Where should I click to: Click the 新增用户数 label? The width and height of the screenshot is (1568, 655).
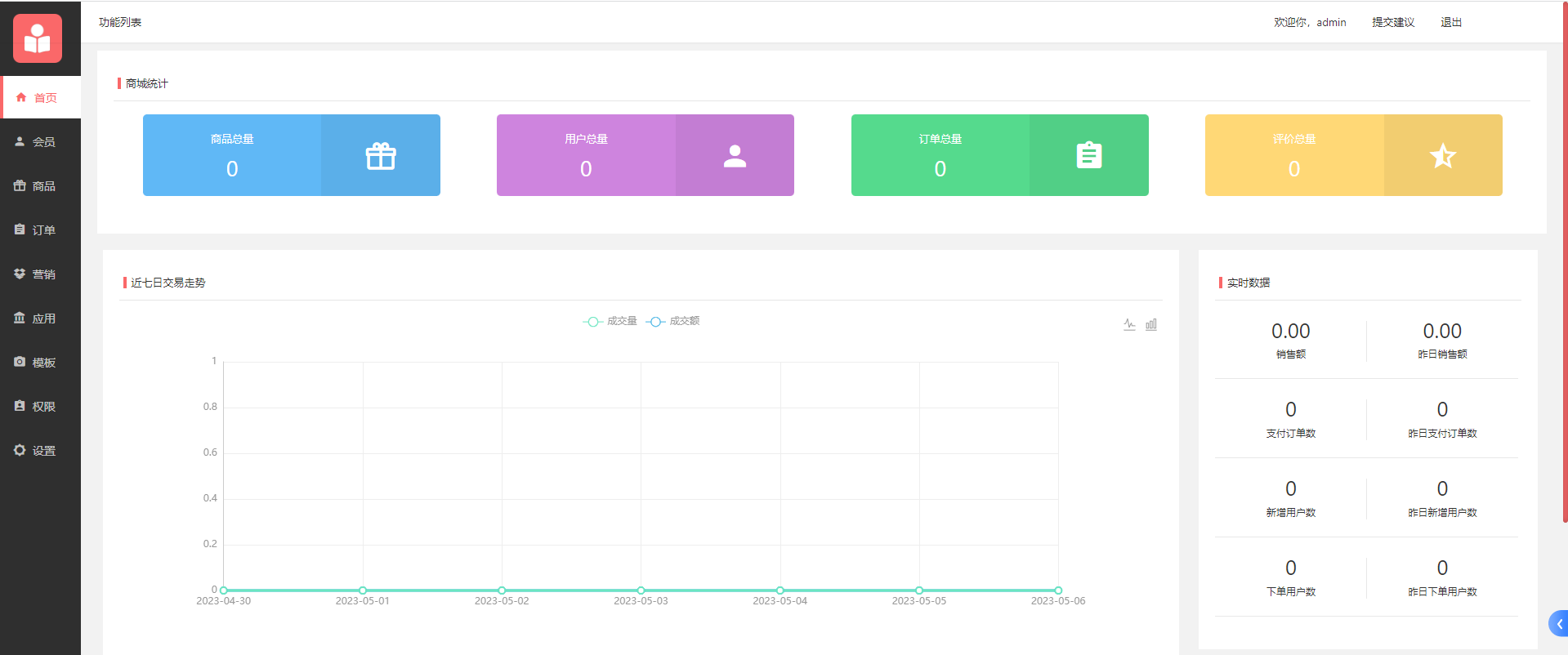tap(1291, 513)
